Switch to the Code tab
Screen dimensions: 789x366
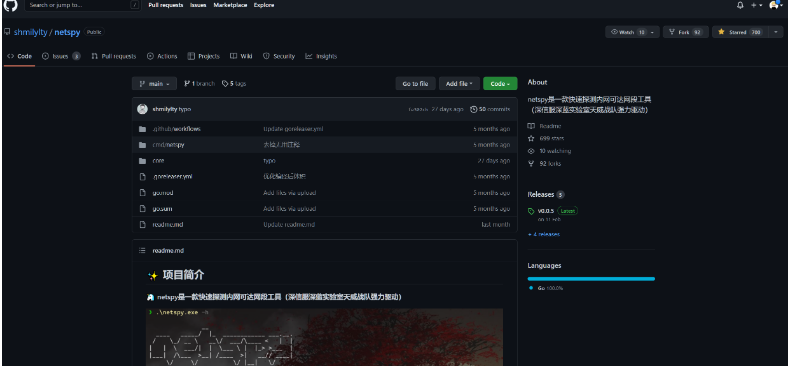(20, 56)
